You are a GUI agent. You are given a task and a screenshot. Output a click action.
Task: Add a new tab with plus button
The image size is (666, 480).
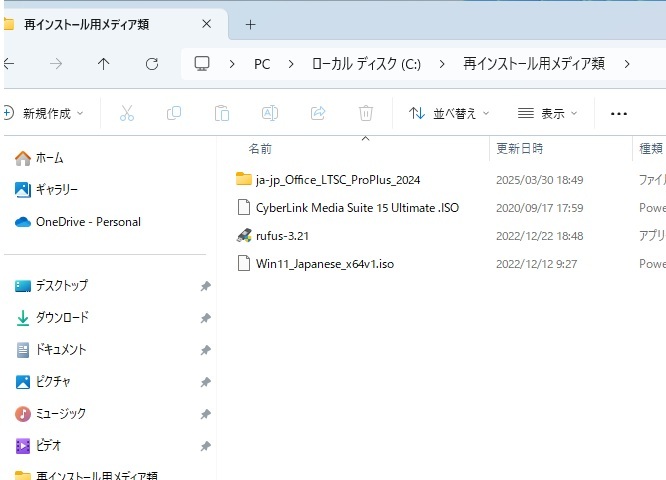click(x=251, y=25)
